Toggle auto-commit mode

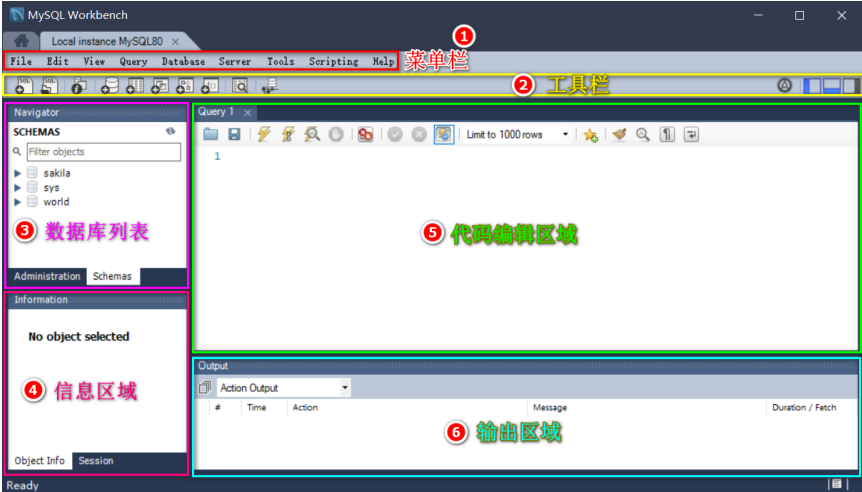point(444,134)
